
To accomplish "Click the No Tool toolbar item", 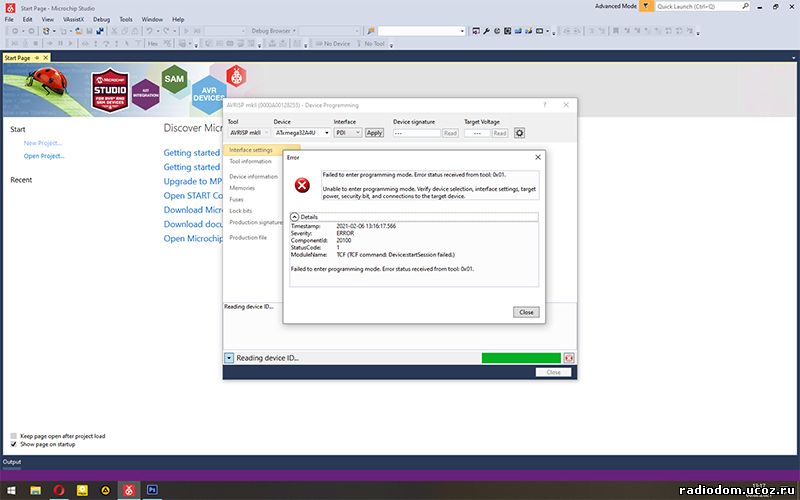I will [x=371, y=44].
